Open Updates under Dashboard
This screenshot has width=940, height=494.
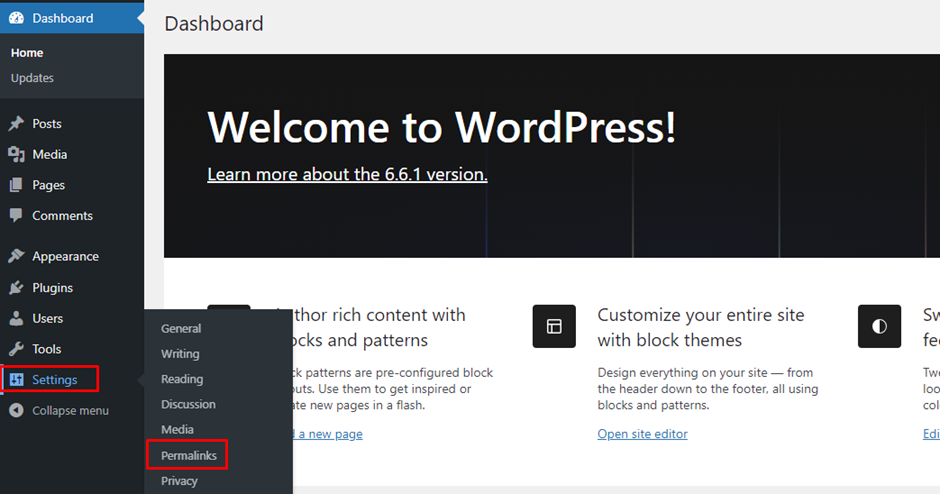pyautogui.click(x=32, y=78)
